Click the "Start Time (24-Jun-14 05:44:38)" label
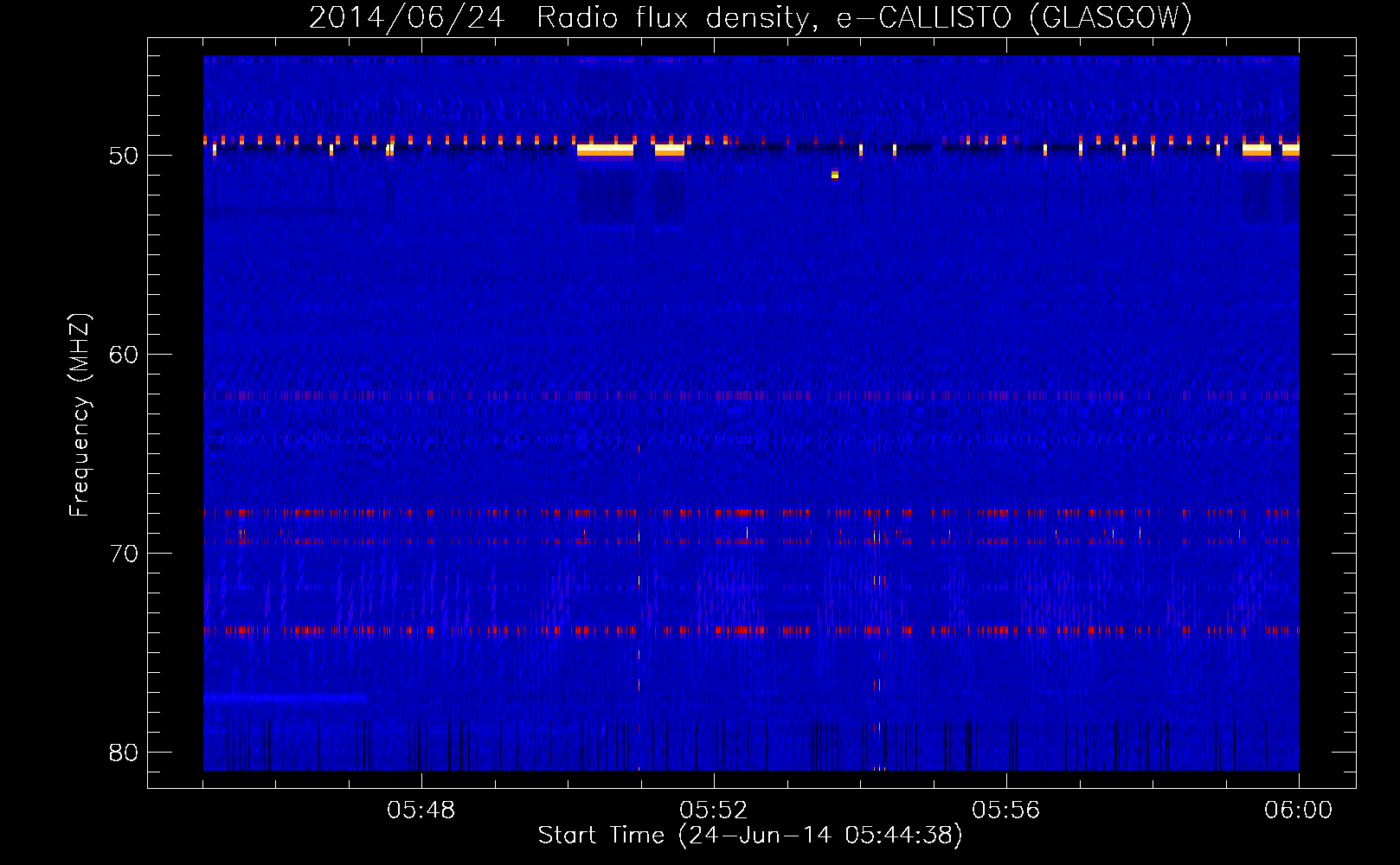 point(750,836)
